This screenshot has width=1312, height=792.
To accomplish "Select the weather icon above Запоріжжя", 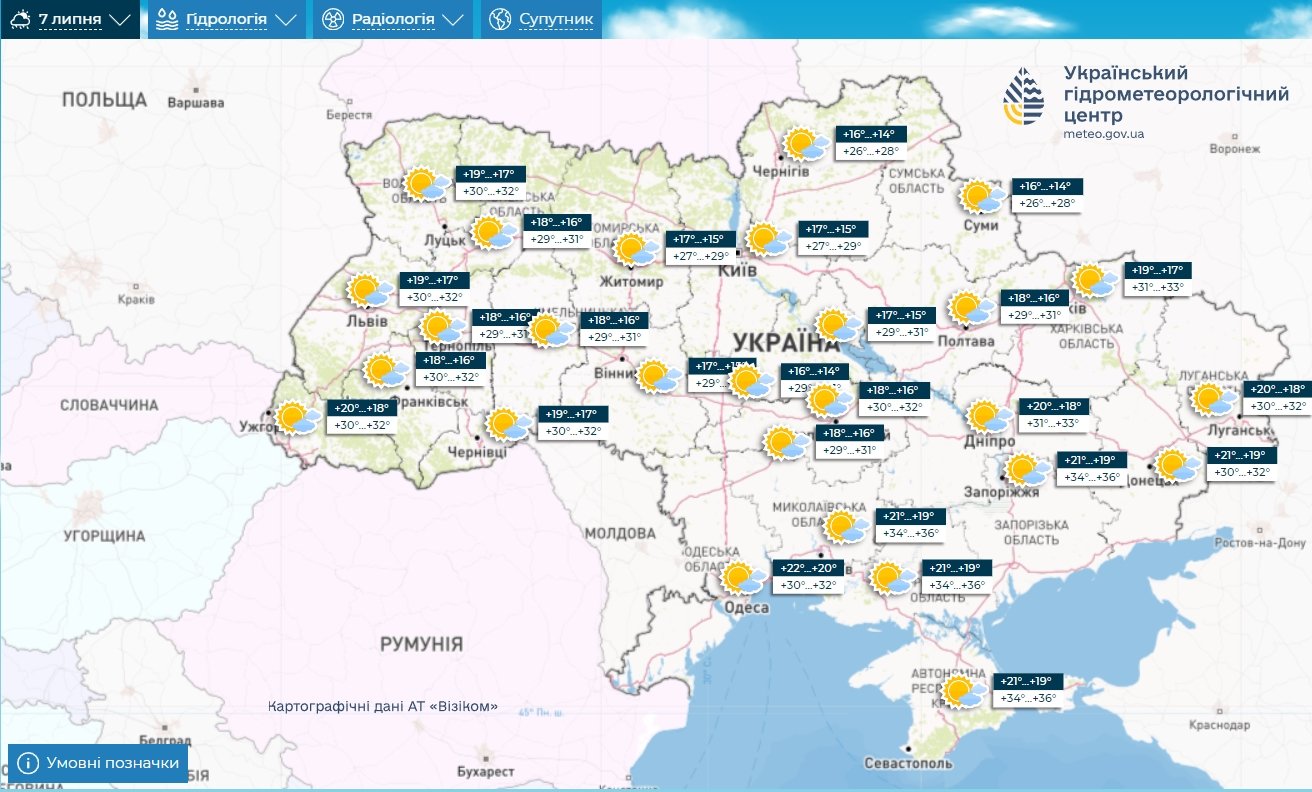I will tap(1028, 471).
